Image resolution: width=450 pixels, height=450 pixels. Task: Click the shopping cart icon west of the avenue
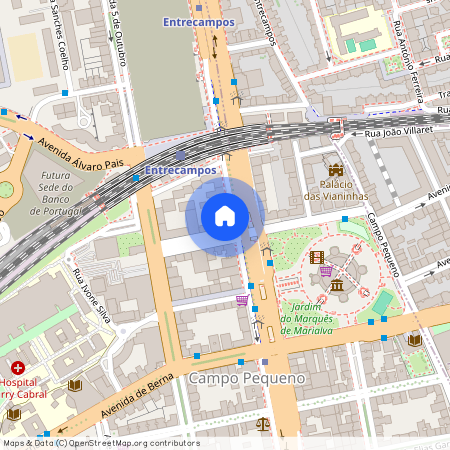243,300
